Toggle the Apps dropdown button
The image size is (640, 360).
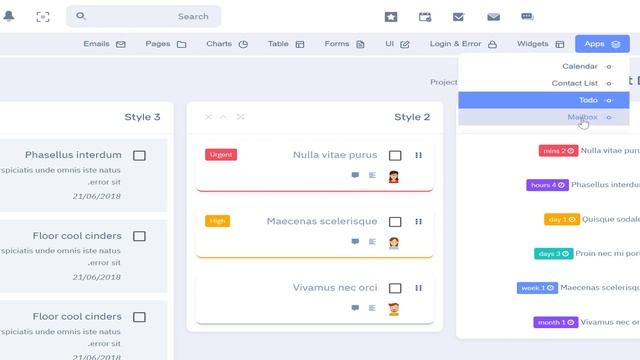(602, 44)
